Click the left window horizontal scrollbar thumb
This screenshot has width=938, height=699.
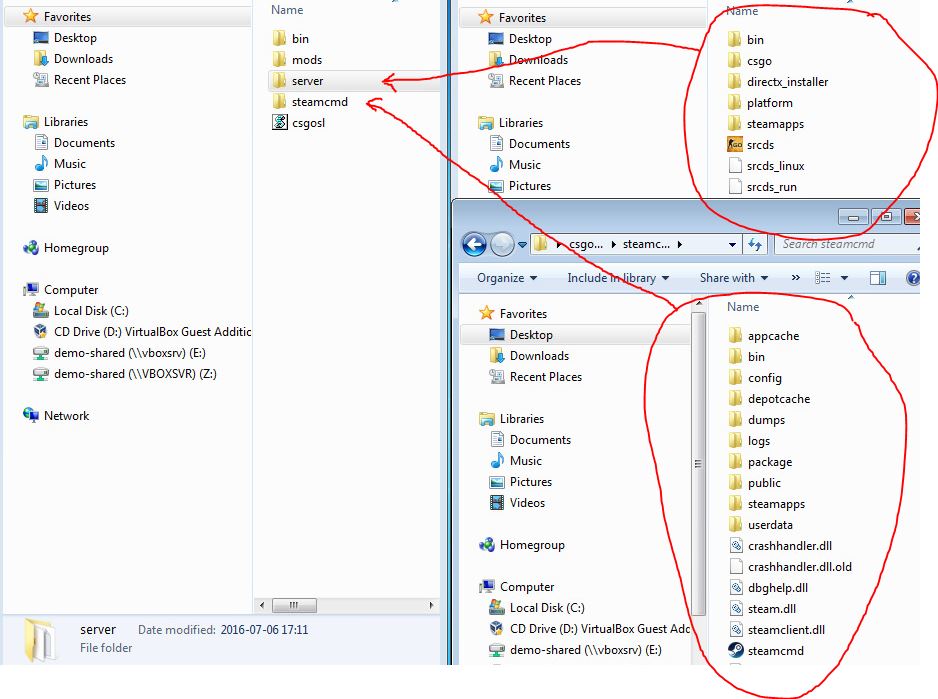[294, 605]
